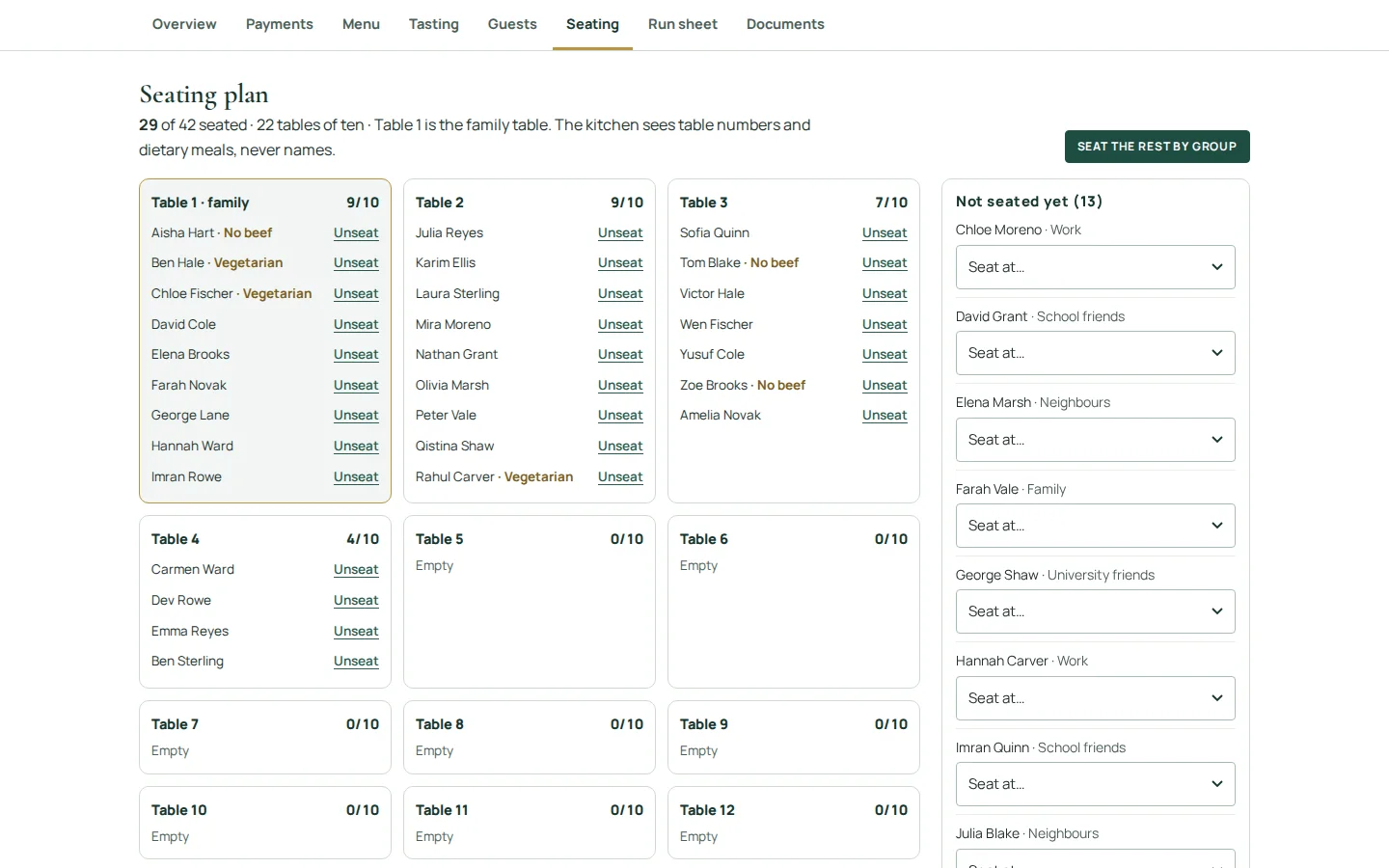Open the Tasting tab
Screen dimensions: 1389x868
(x=434, y=24)
